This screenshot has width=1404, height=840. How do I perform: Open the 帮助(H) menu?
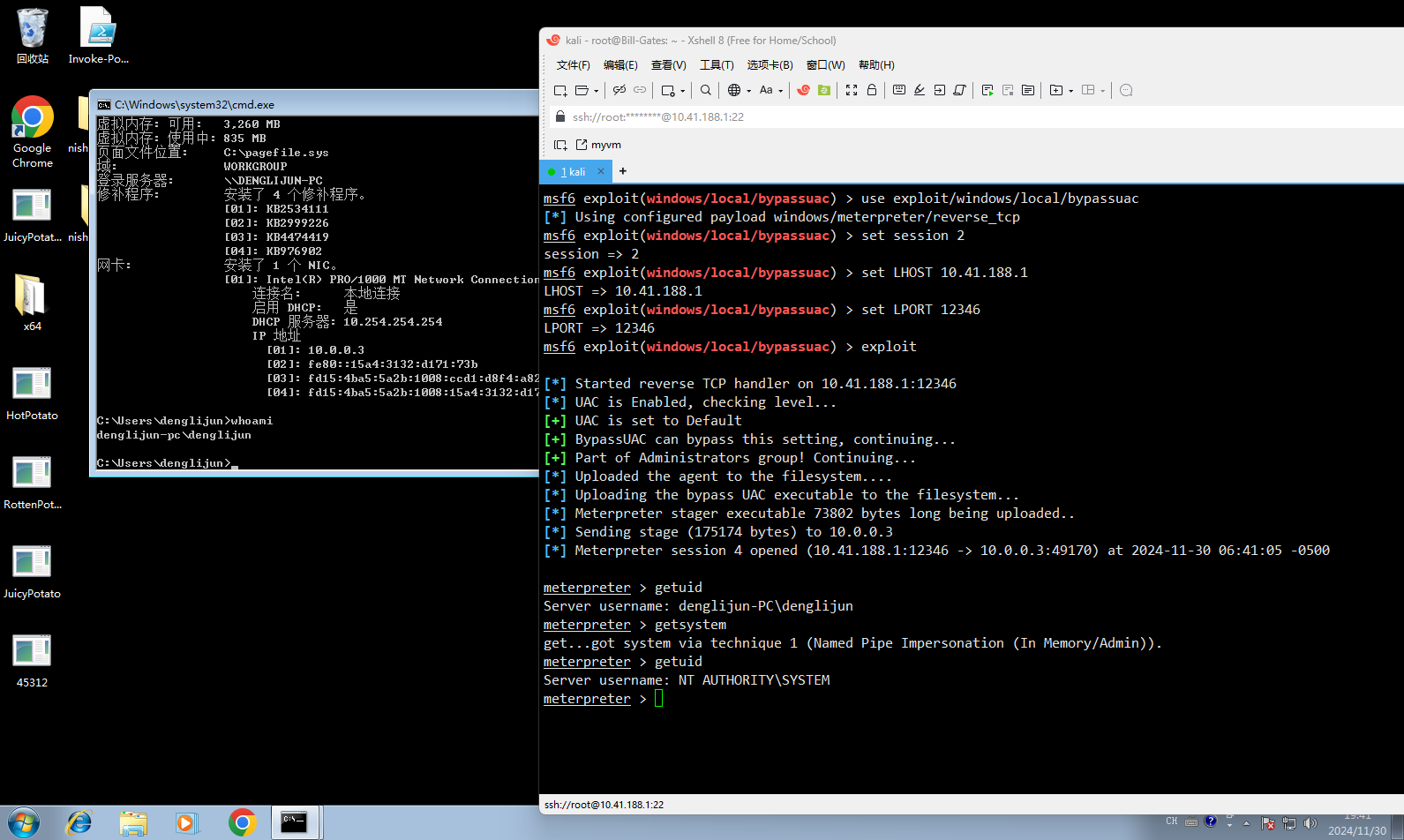[876, 65]
